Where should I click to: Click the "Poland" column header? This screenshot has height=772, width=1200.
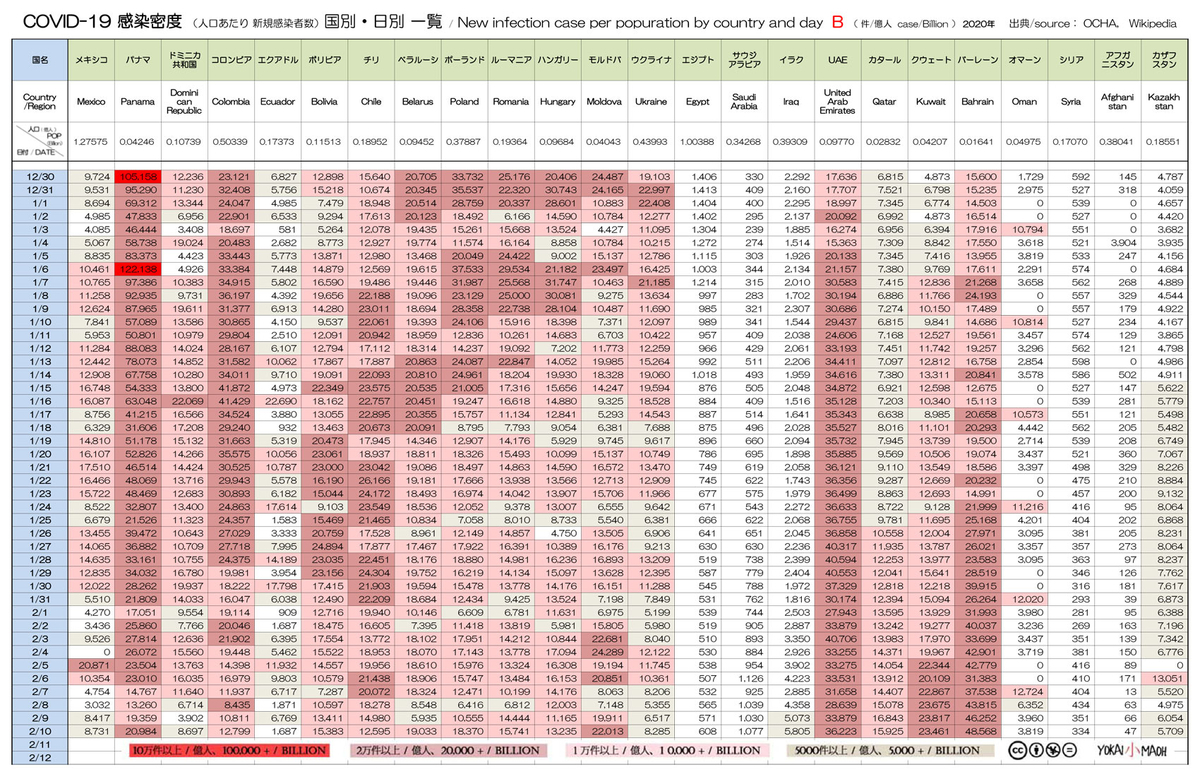point(464,101)
